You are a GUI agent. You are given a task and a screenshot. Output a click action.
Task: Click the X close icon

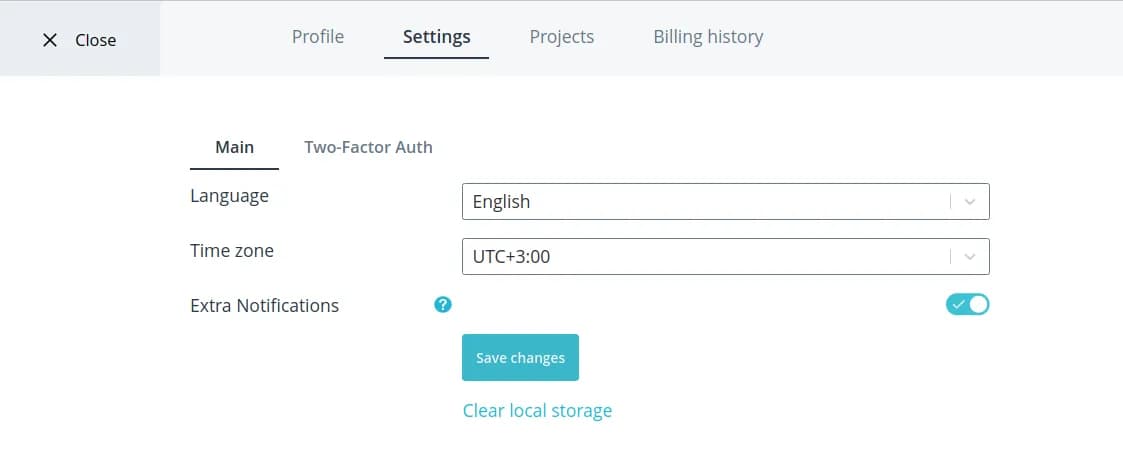click(x=50, y=40)
